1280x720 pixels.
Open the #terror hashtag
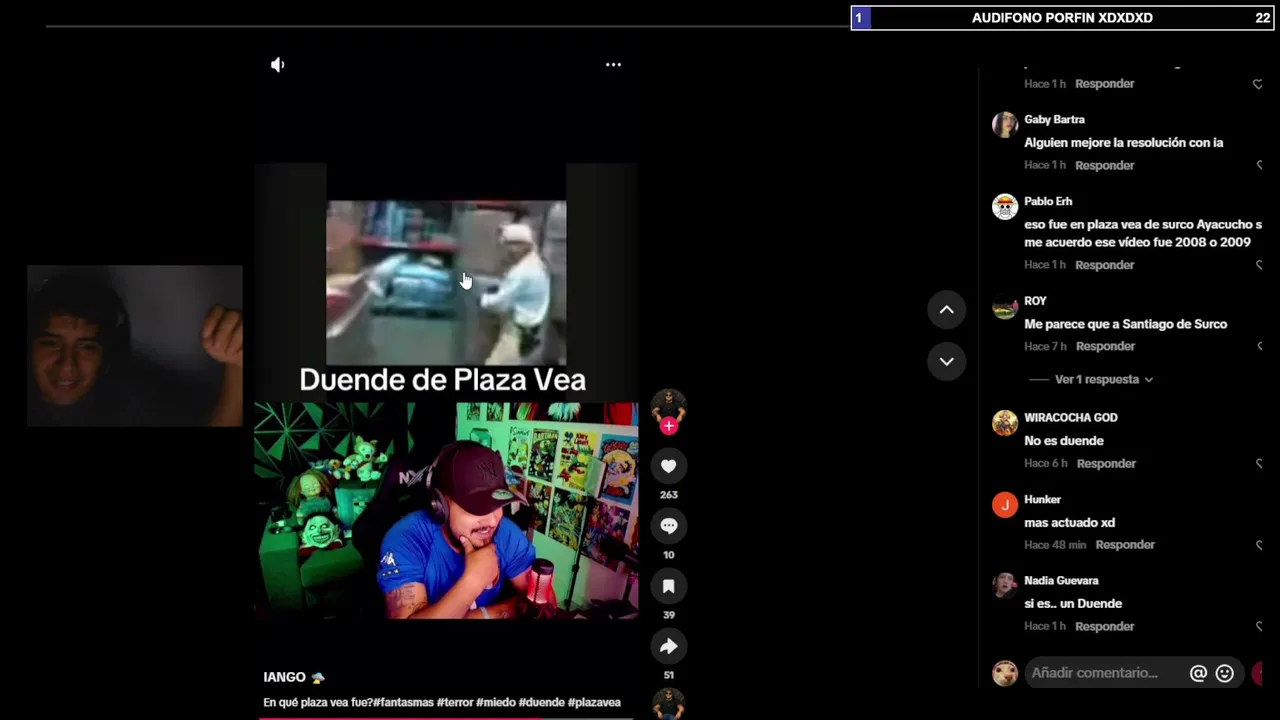(455, 703)
